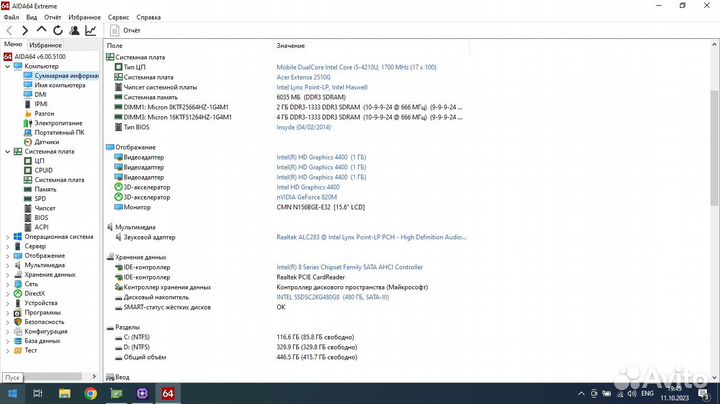Navigate up one level in toolbar

[x=41, y=30]
